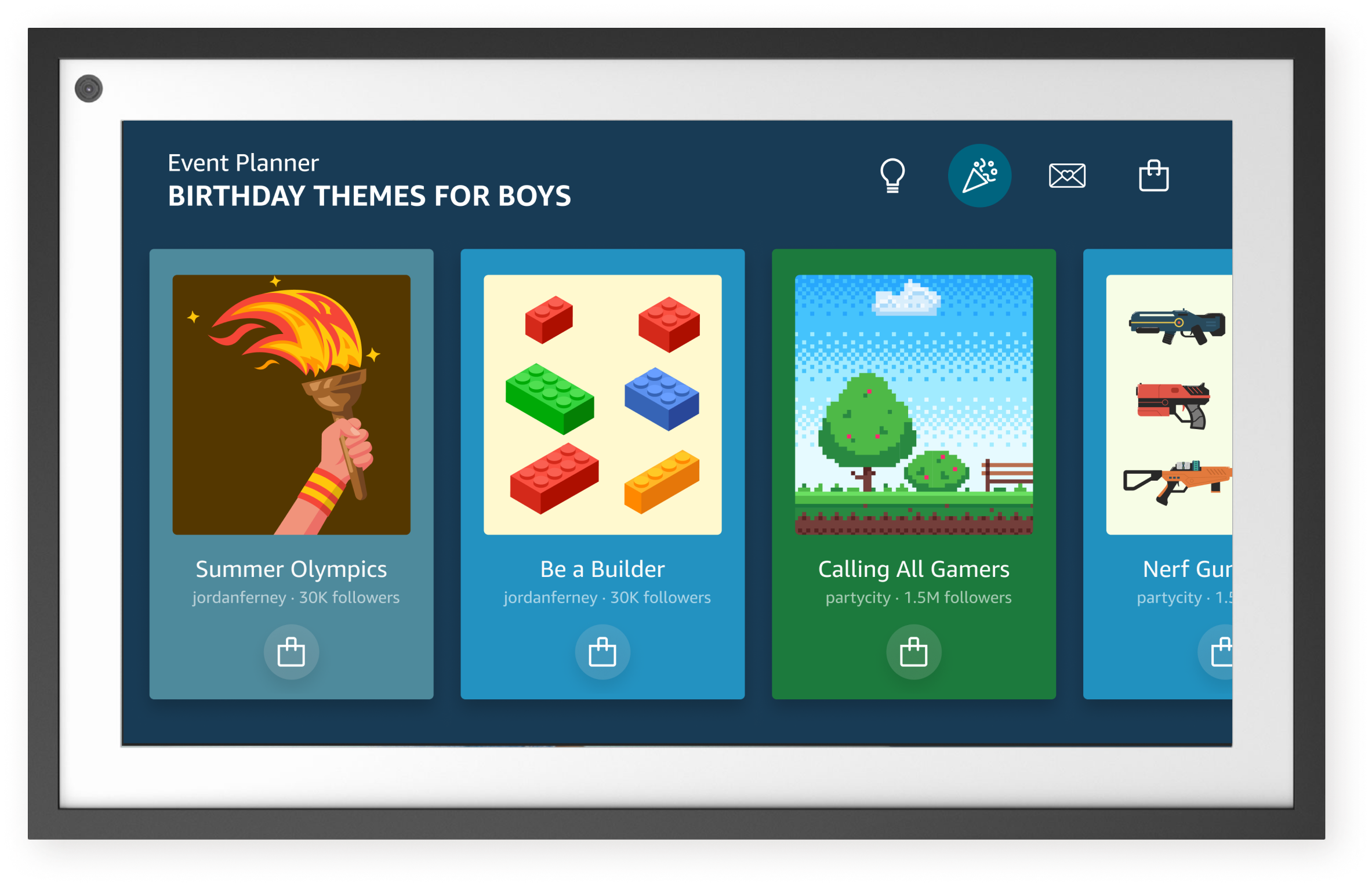This screenshot has width=1372, height=886.
Task: Open the lightbulb ideas icon
Action: pos(892,175)
